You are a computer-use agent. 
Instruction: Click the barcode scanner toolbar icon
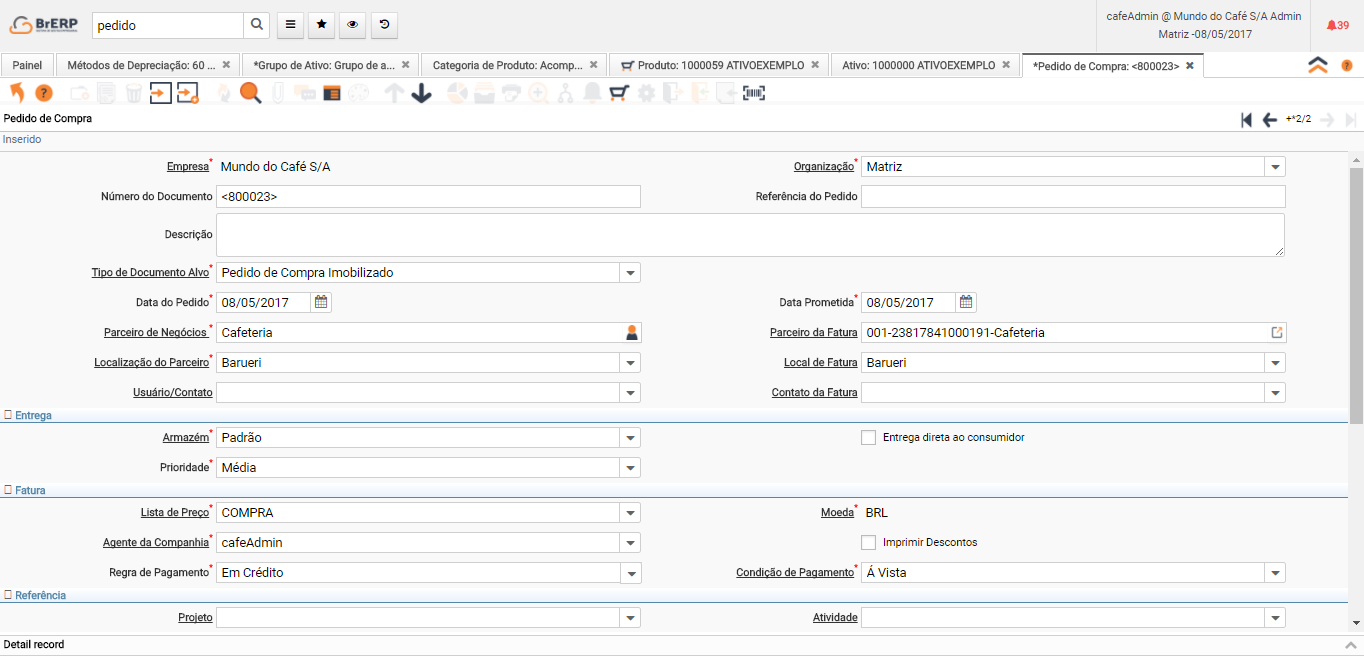pyautogui.click(x=753, y=93)
